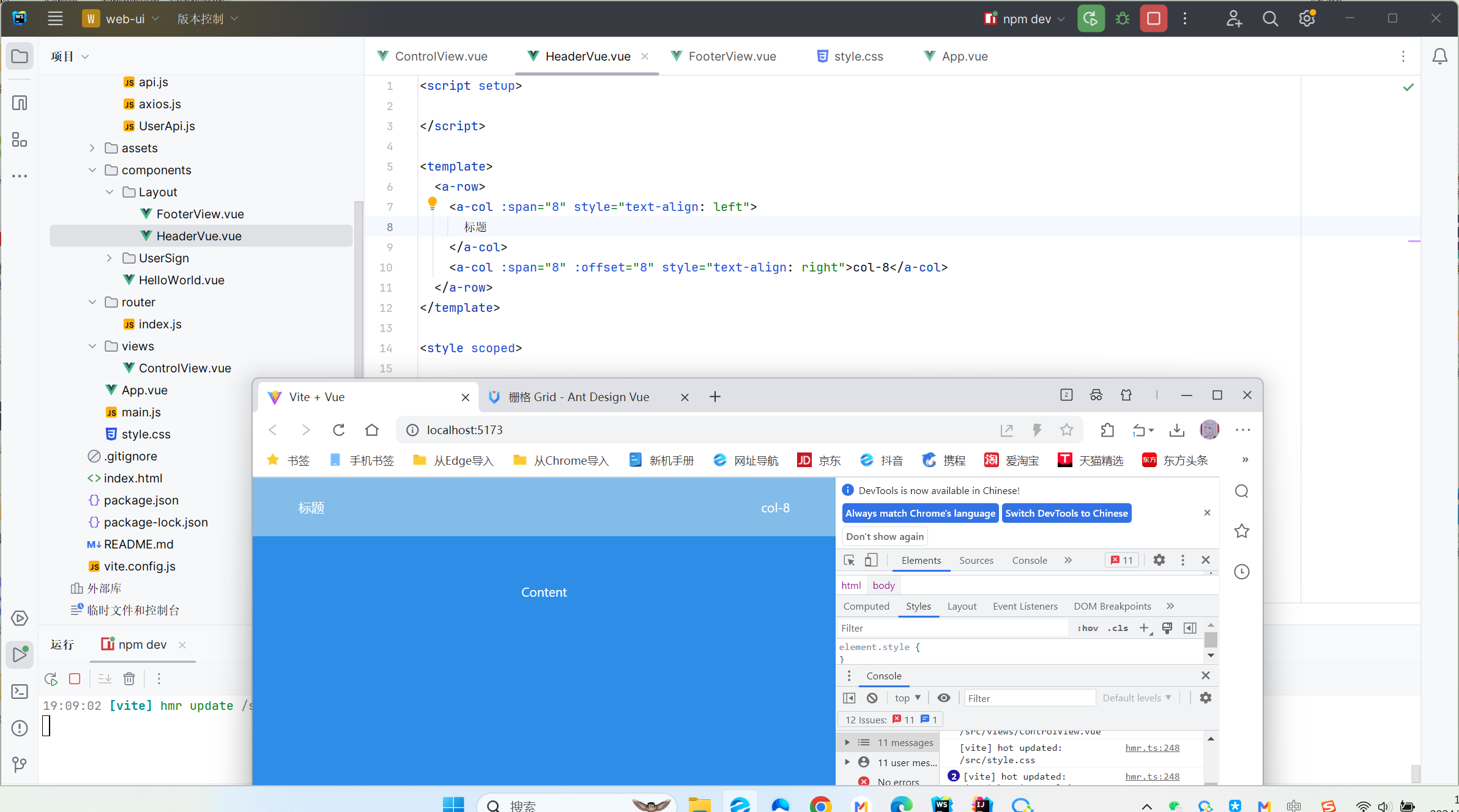
Task: Toggle device toolbar in DevTools
Action: (871, 560)
